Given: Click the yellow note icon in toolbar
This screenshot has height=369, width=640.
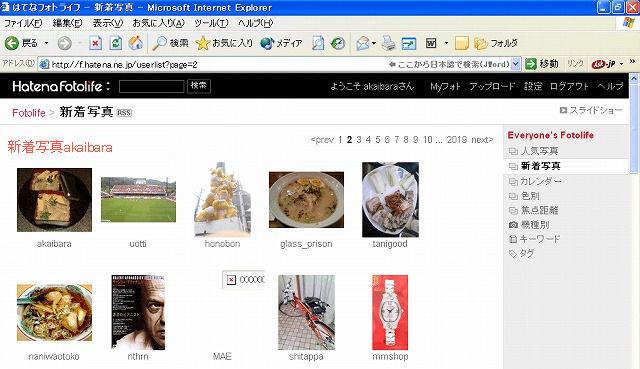Looking at the screenshot, I should [462, 43].
